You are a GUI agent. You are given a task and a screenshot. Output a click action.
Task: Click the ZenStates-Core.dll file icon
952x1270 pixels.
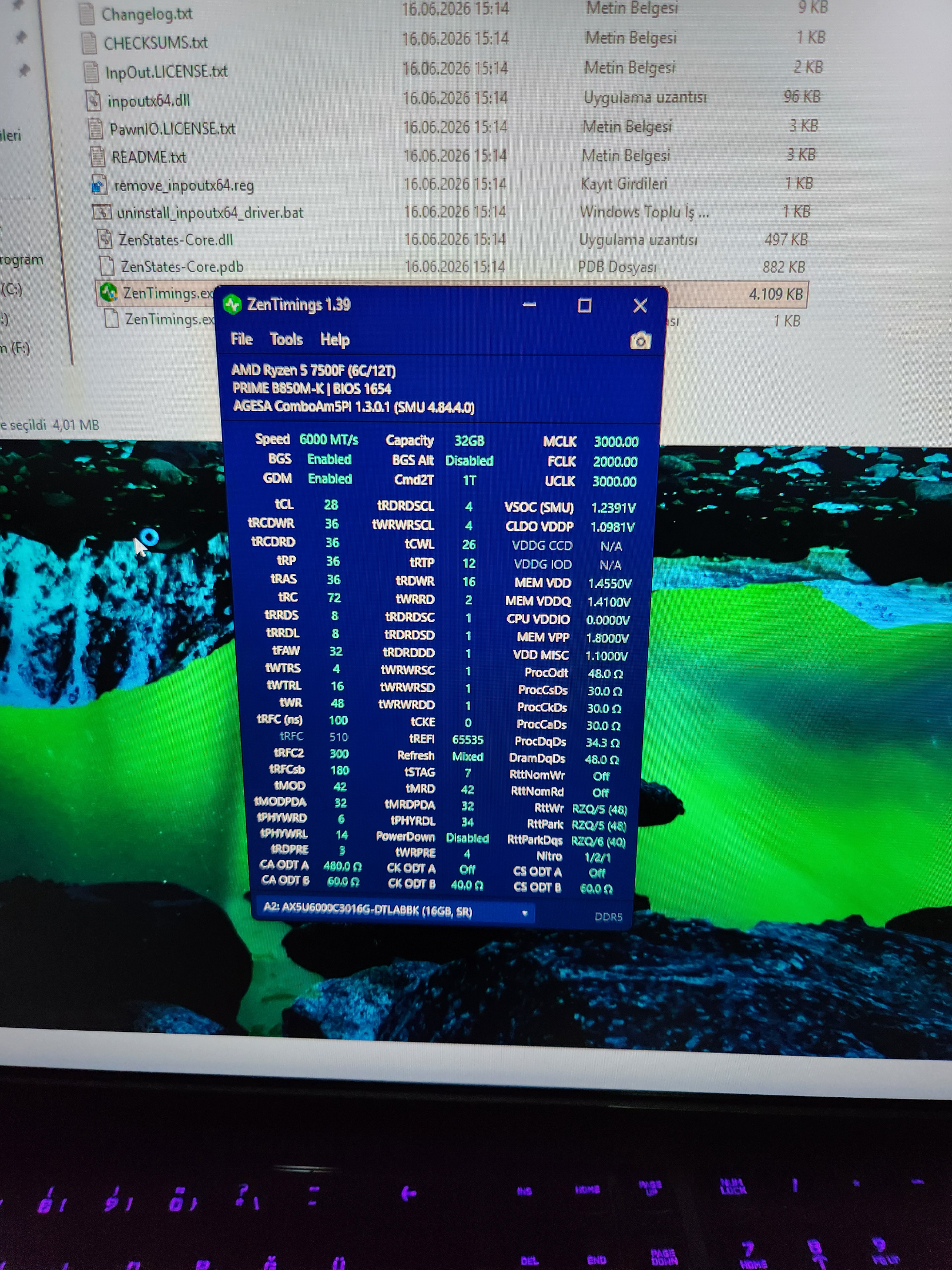pyautogui.click(x=104, y=239)
